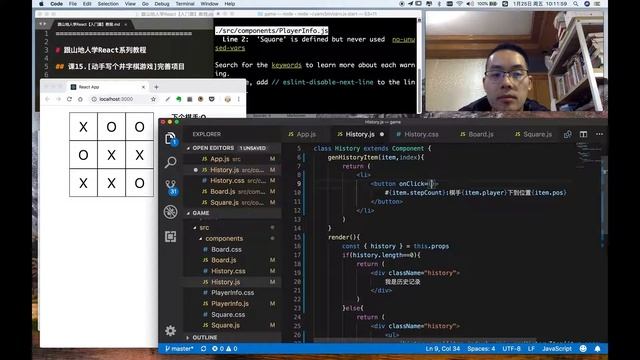Image resolution: width=640 pixels, height=360 pixels.
Task: Click the top-left X square on board
Action: [x=83, y=127]
